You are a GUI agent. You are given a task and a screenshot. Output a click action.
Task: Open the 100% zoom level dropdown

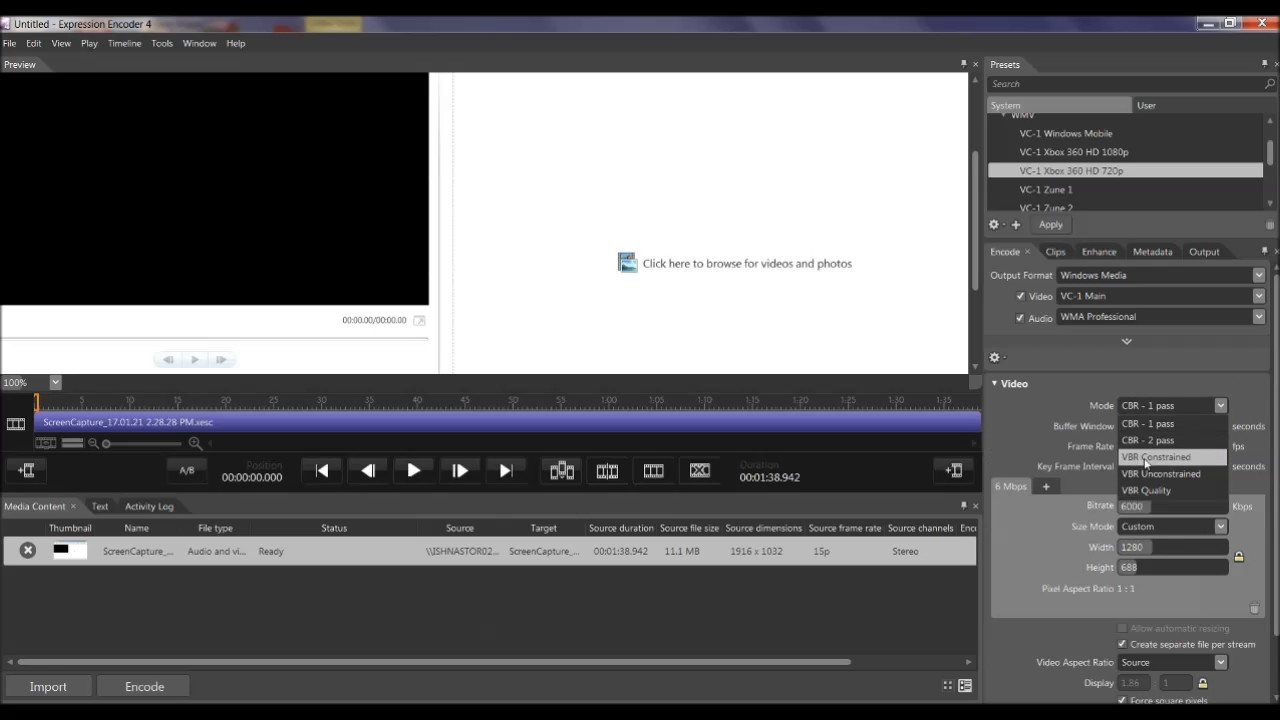[55, 382]
